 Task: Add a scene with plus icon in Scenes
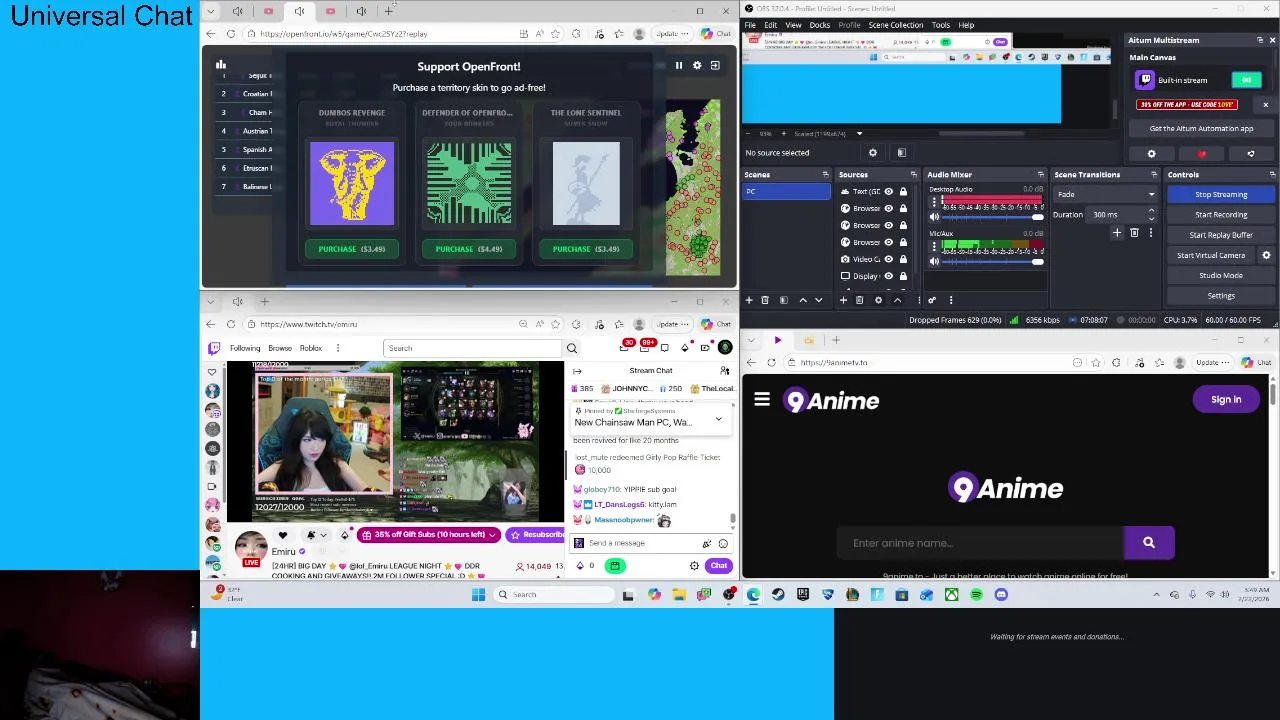pos(747,300)
